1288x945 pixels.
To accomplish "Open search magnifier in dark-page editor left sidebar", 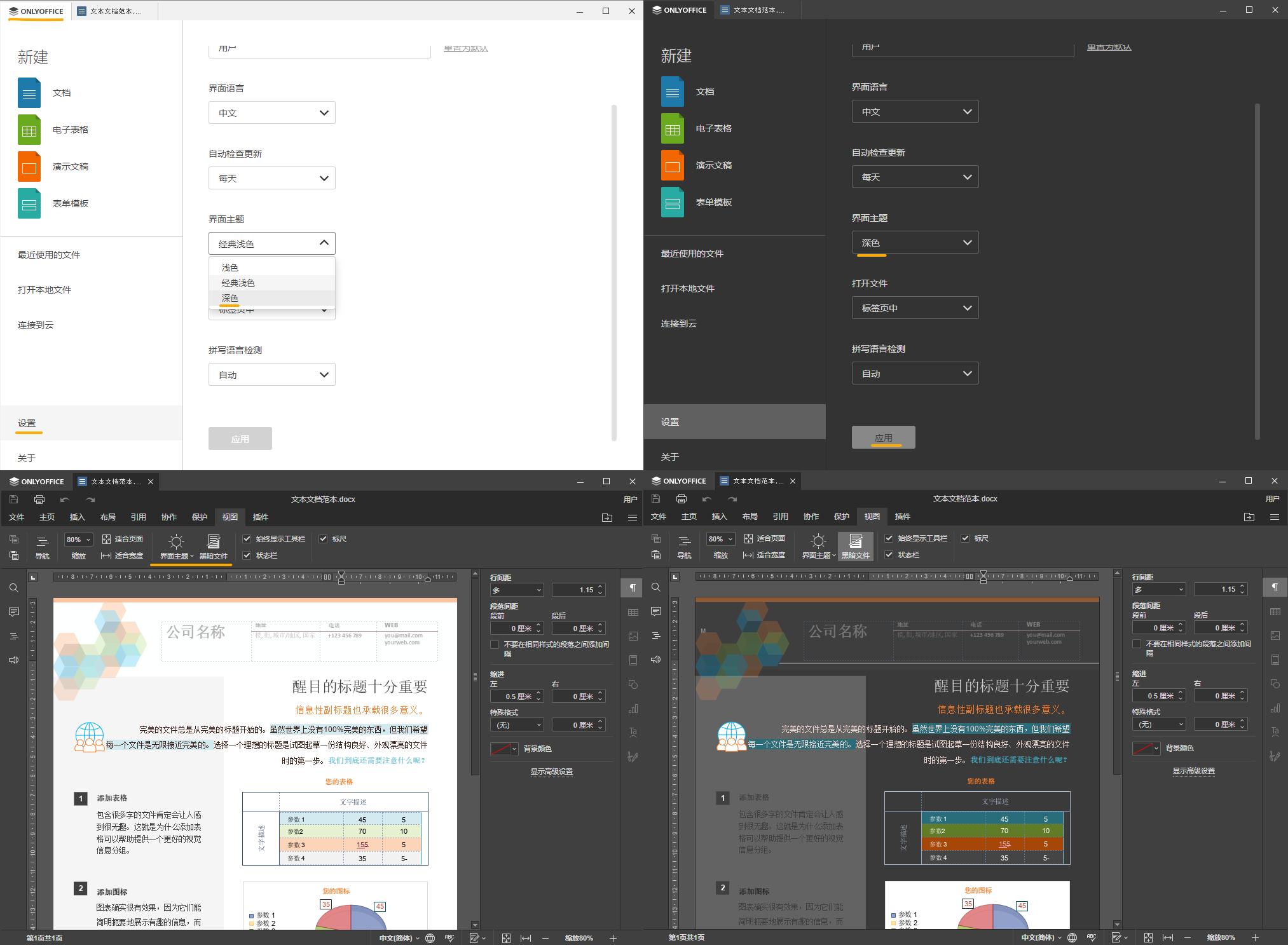I will point(656,587).
